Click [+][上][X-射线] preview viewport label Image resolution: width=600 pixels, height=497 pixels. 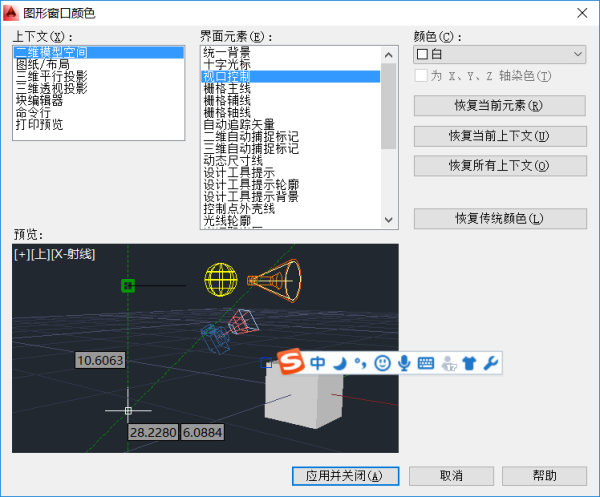(55, 254)
